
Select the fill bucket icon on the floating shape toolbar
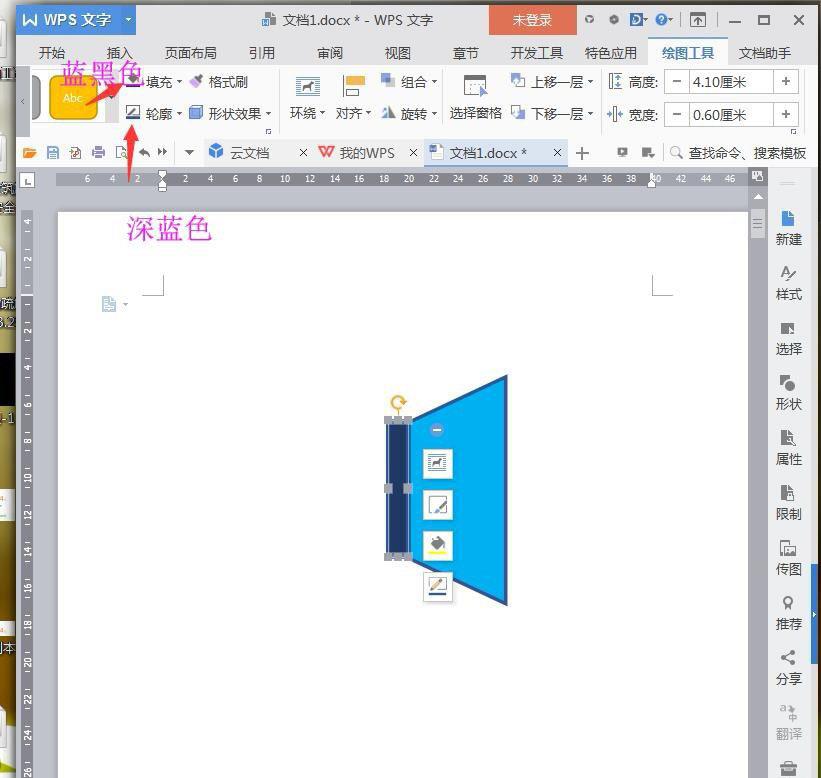(x=438, y=545)
